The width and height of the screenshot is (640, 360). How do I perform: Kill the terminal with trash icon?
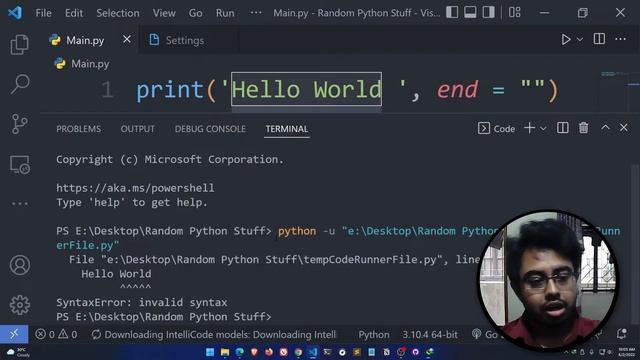[584, 128]
